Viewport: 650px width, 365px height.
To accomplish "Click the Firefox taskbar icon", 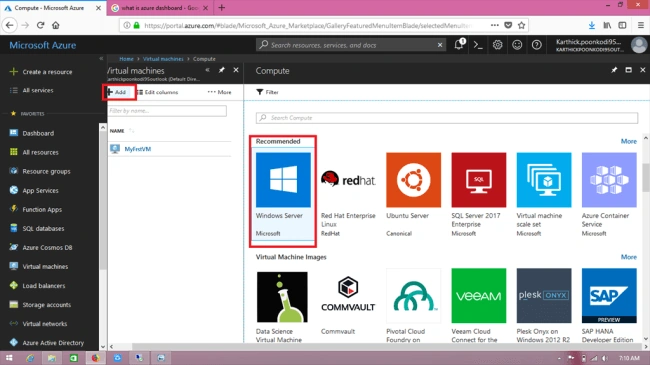I will coord(95,358).
